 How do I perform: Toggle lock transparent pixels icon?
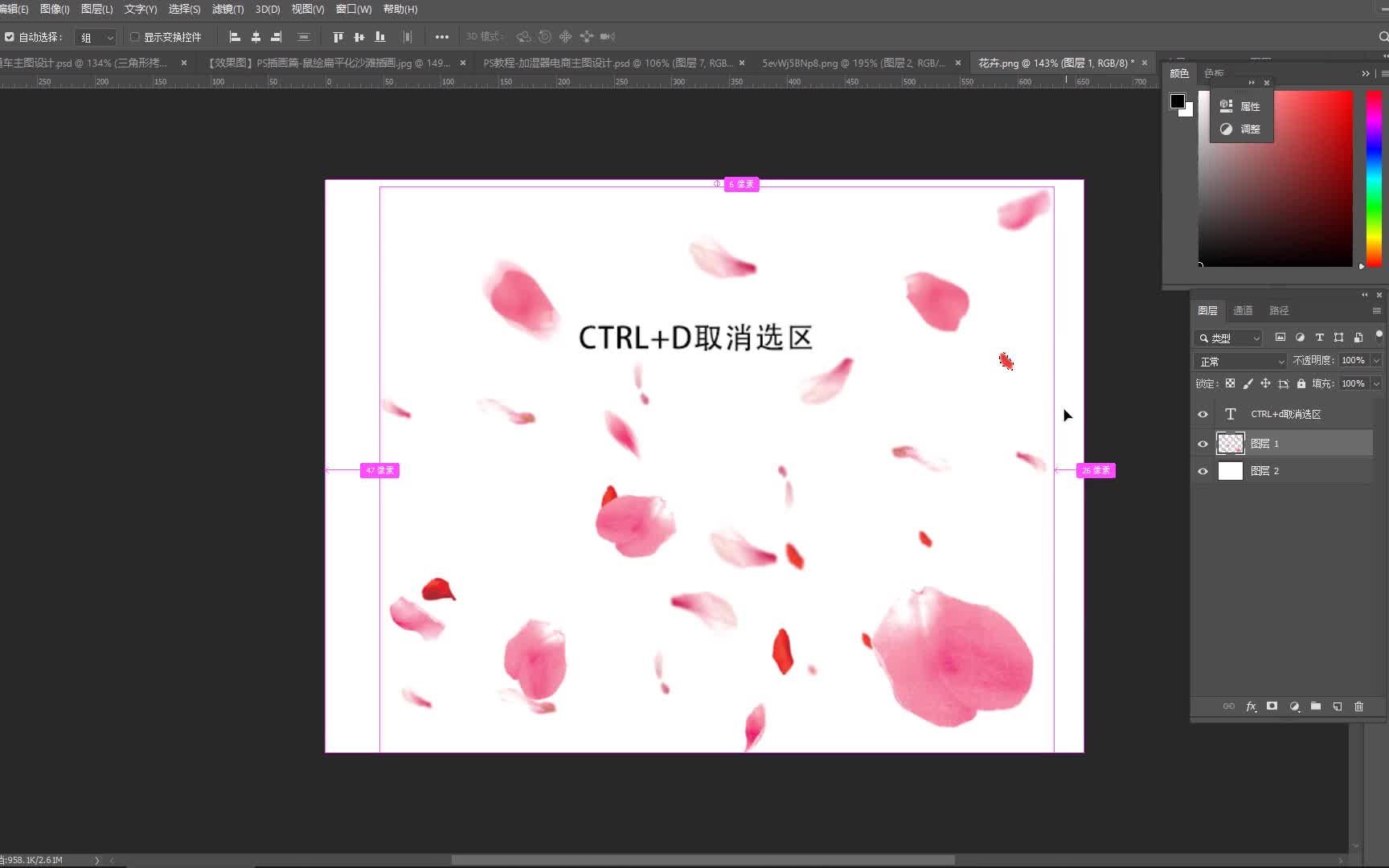(x=1230, y=384)
